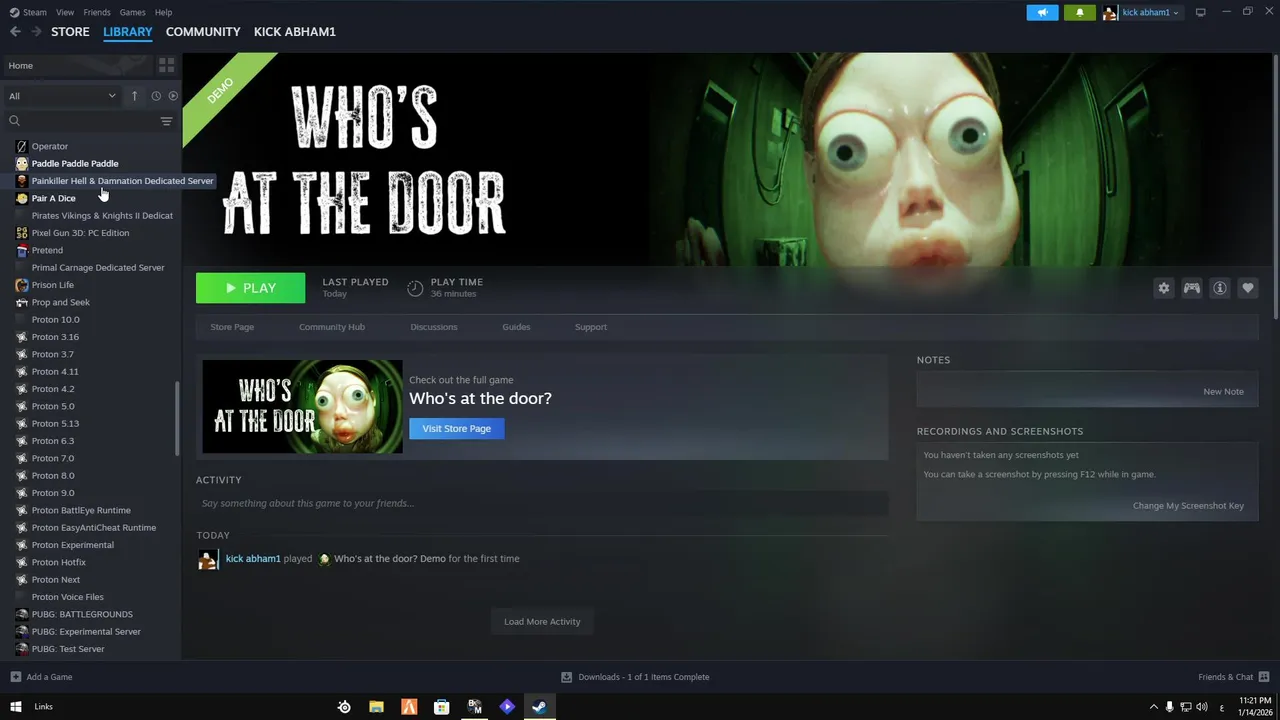The height and width of the screenshot is (720, 1280).
Task: Go back with the navigation arrow
Action: point(15,32)
